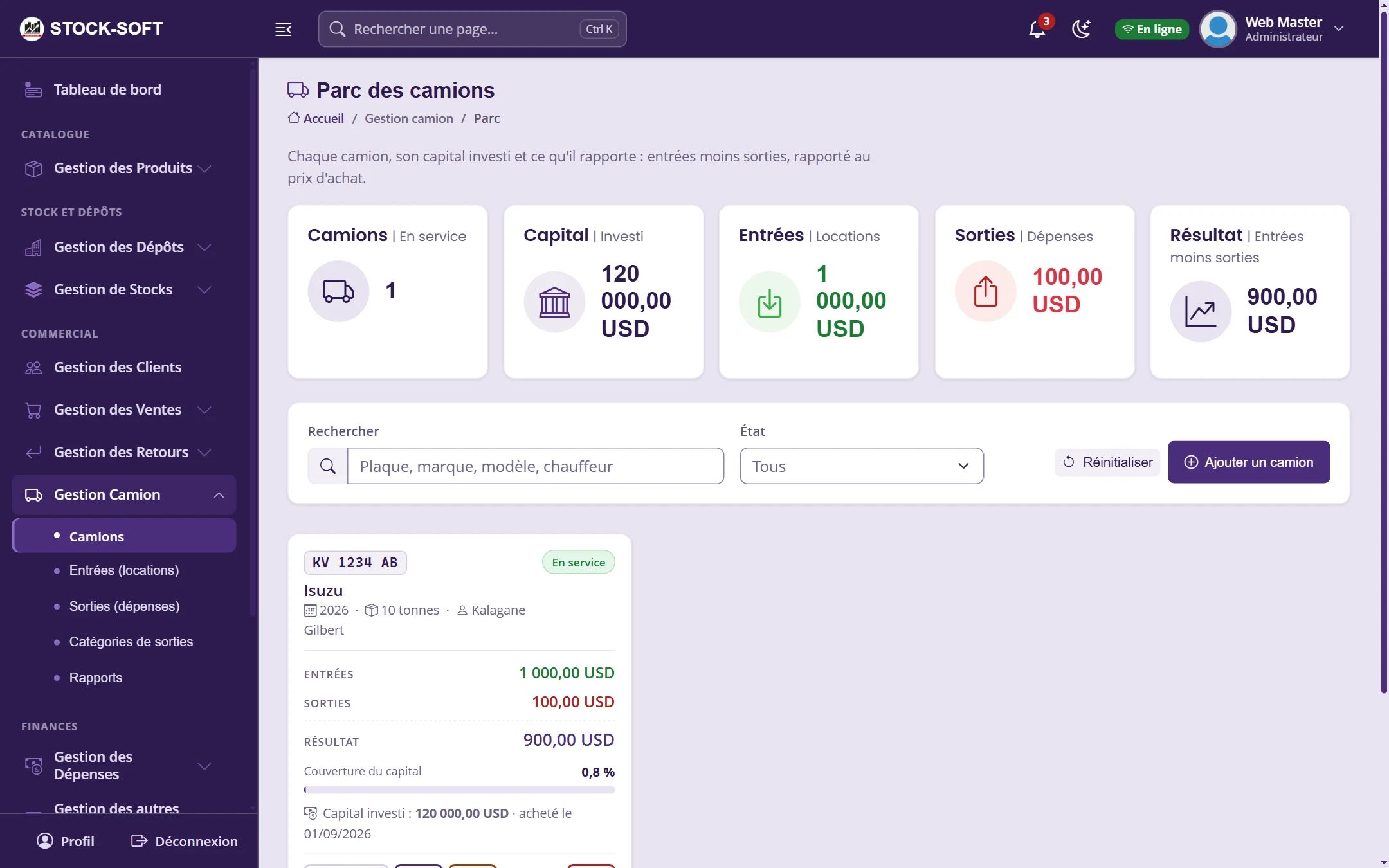
Task: Click the Couverture du capital progress bar
Action: point(459,790)
